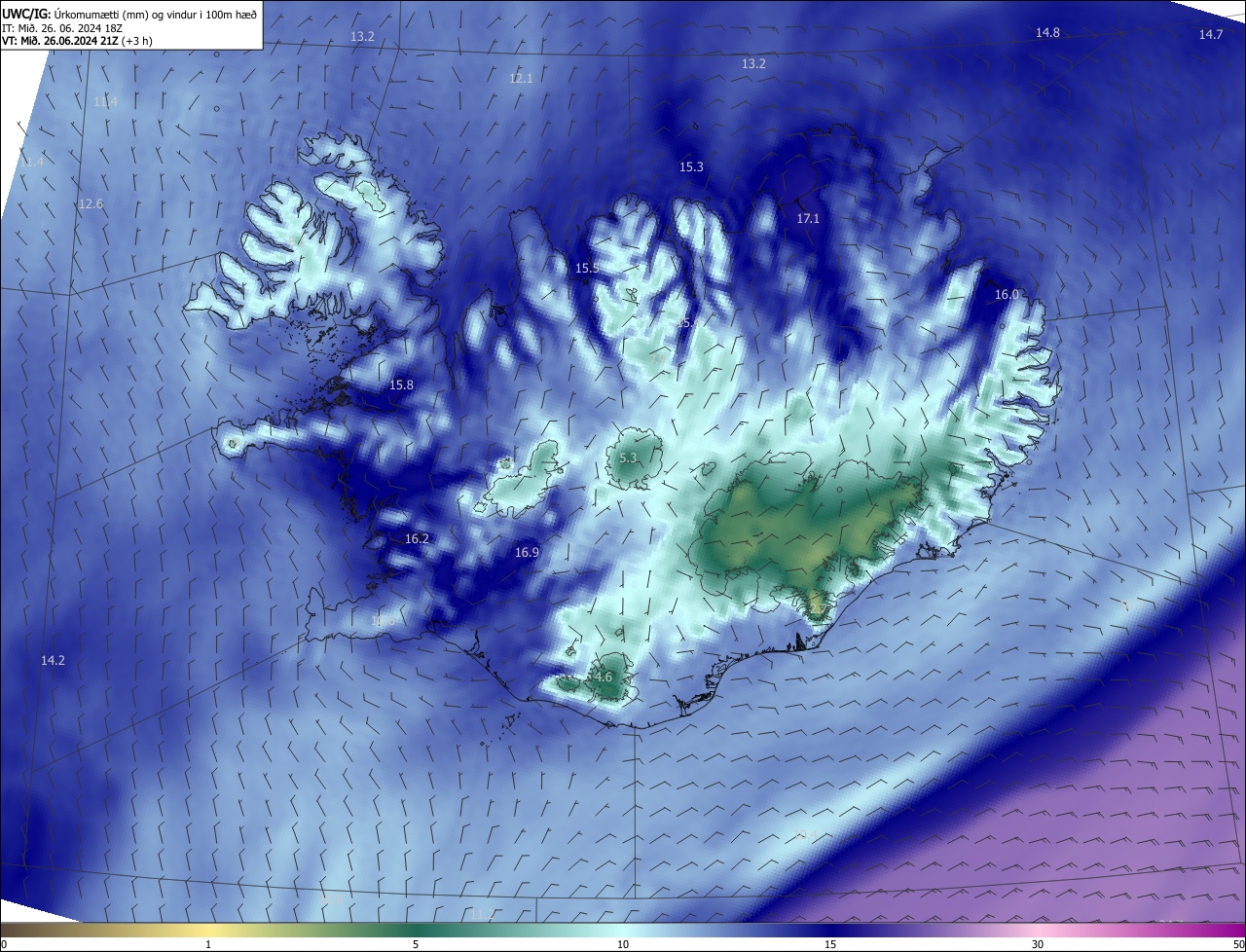Click the valid time line "VT: Mið. 26.06.2024 21Z (+3 h)"
The height and width of the screenshot is (952, 1246).
pos(77,41)
